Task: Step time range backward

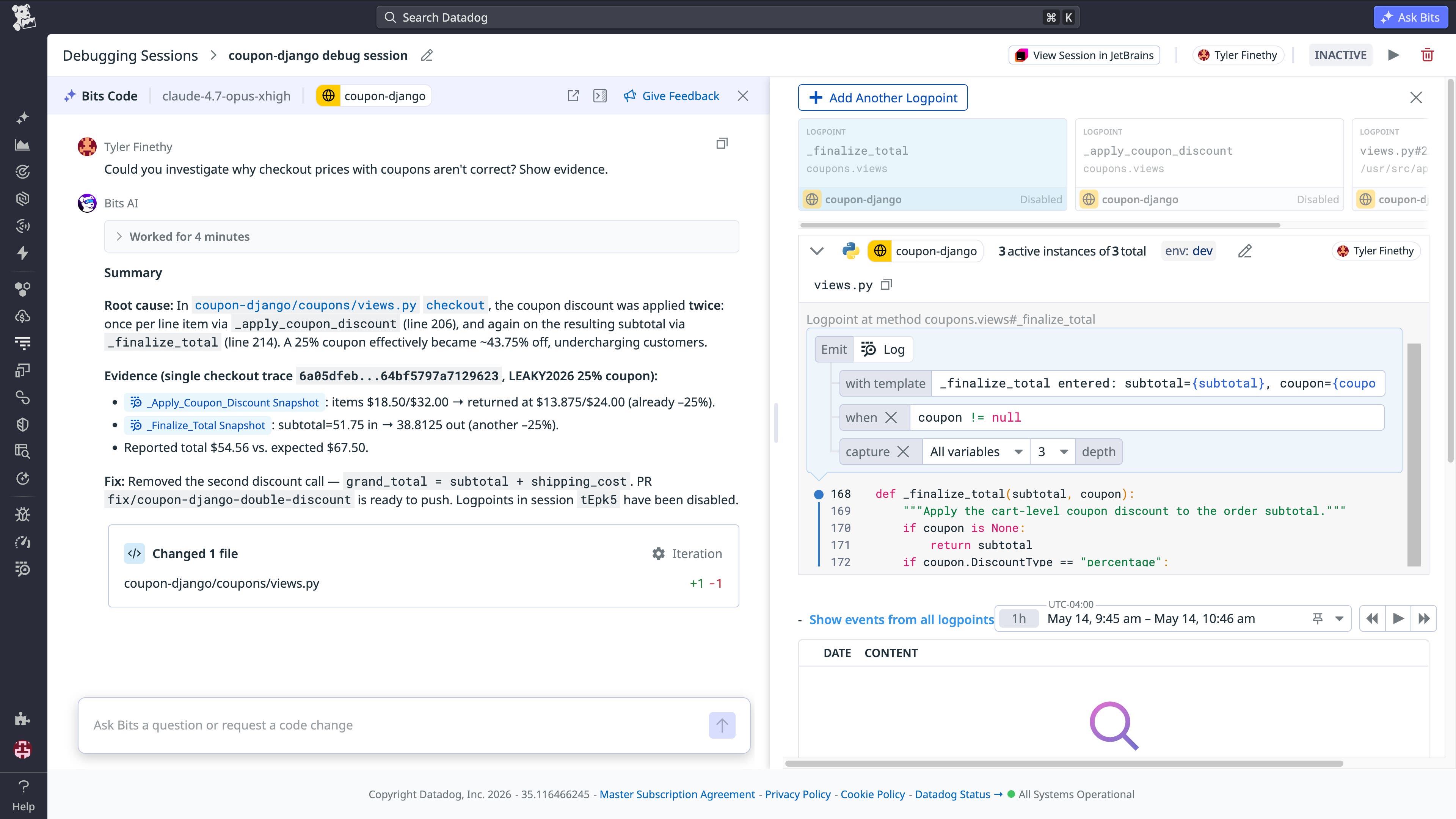Action: [1372, 618]
